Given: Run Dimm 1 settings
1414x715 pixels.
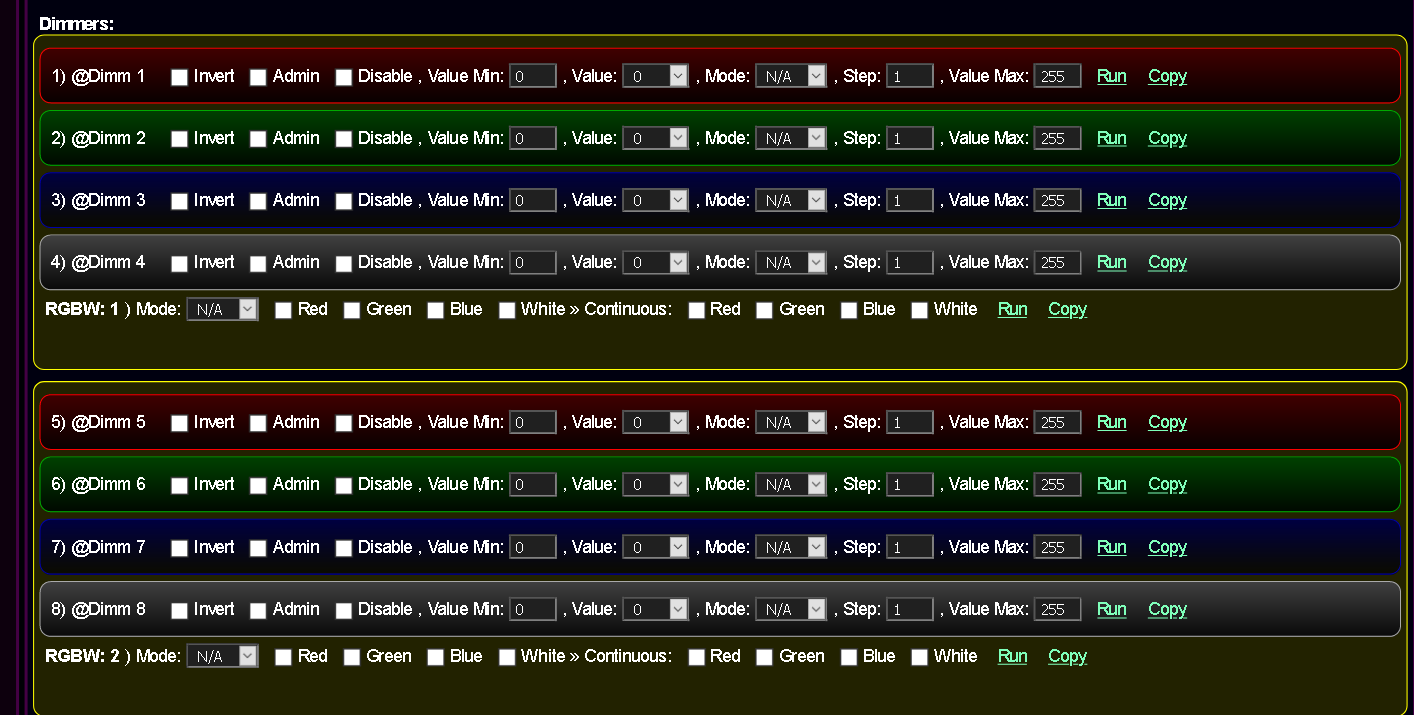Looking at the screenshot, I should (1112, 76).
